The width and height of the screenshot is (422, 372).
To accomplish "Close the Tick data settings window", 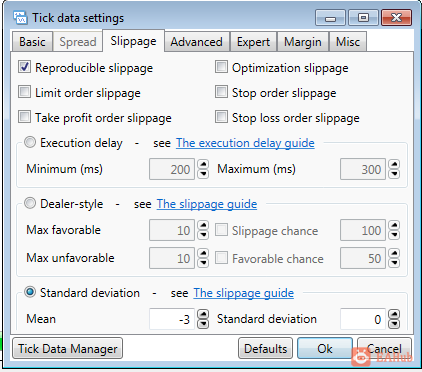I will (396, 18).
